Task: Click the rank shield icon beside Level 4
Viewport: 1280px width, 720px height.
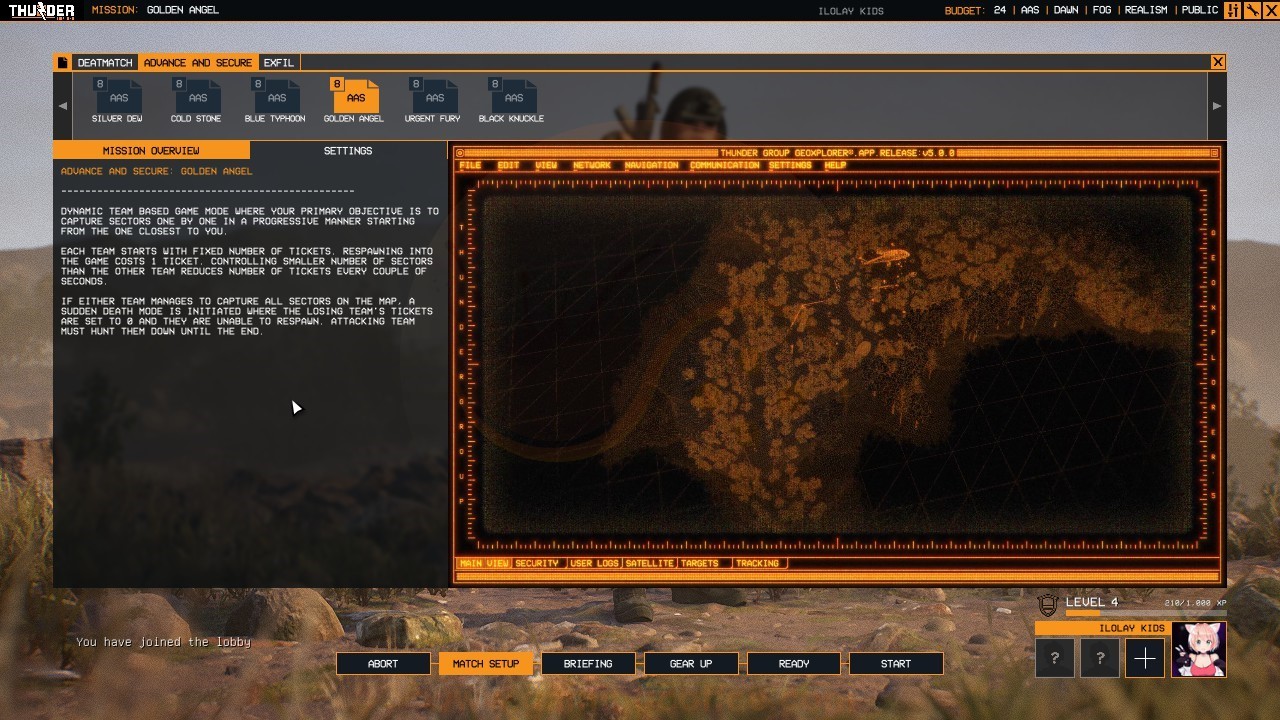Action: (x=1047, y=605)
